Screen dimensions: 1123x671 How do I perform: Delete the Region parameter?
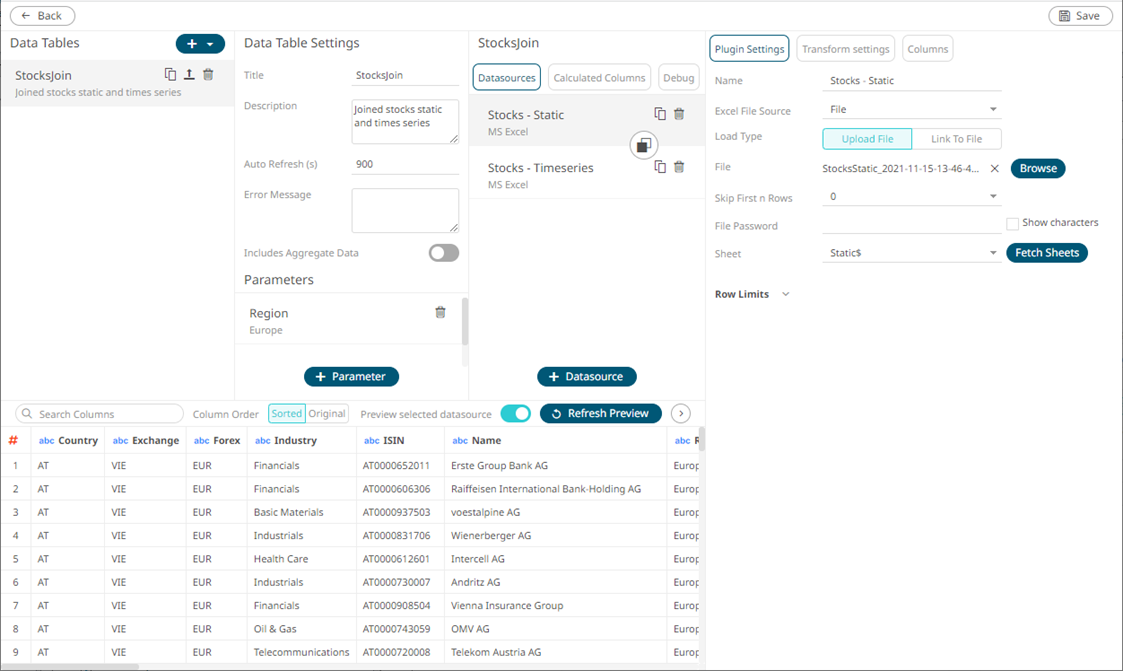pyautogui.click(x=440, y=313)
